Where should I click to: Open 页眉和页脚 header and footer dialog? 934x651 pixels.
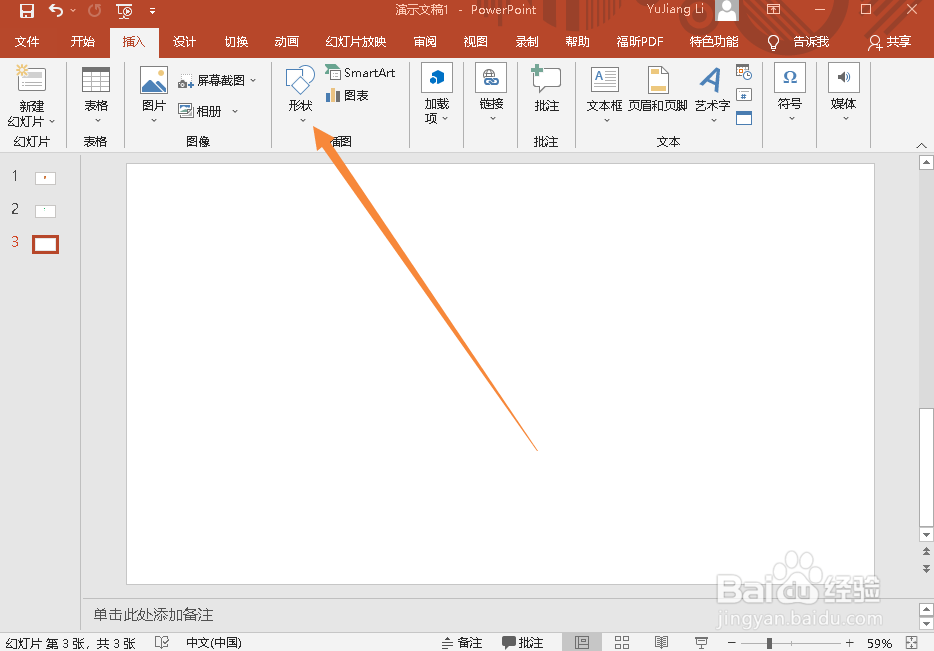pos(658,89)
